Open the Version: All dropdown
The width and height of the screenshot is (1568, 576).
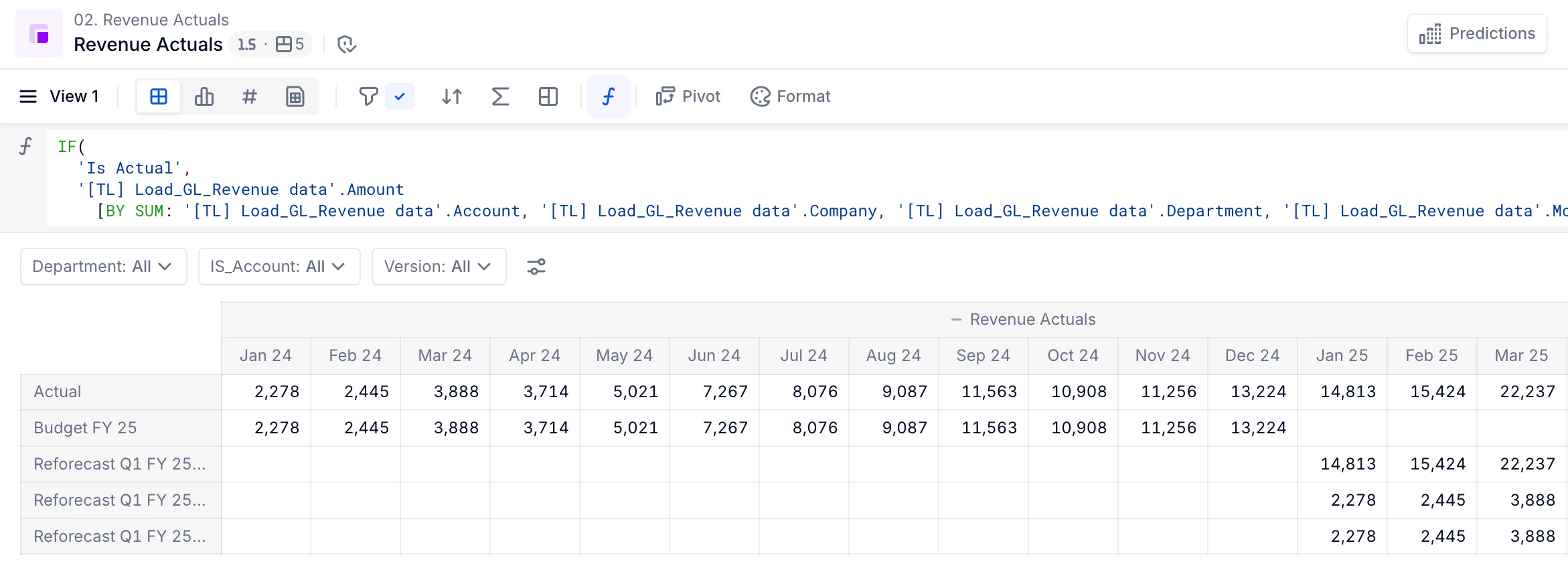coord(439,267)
